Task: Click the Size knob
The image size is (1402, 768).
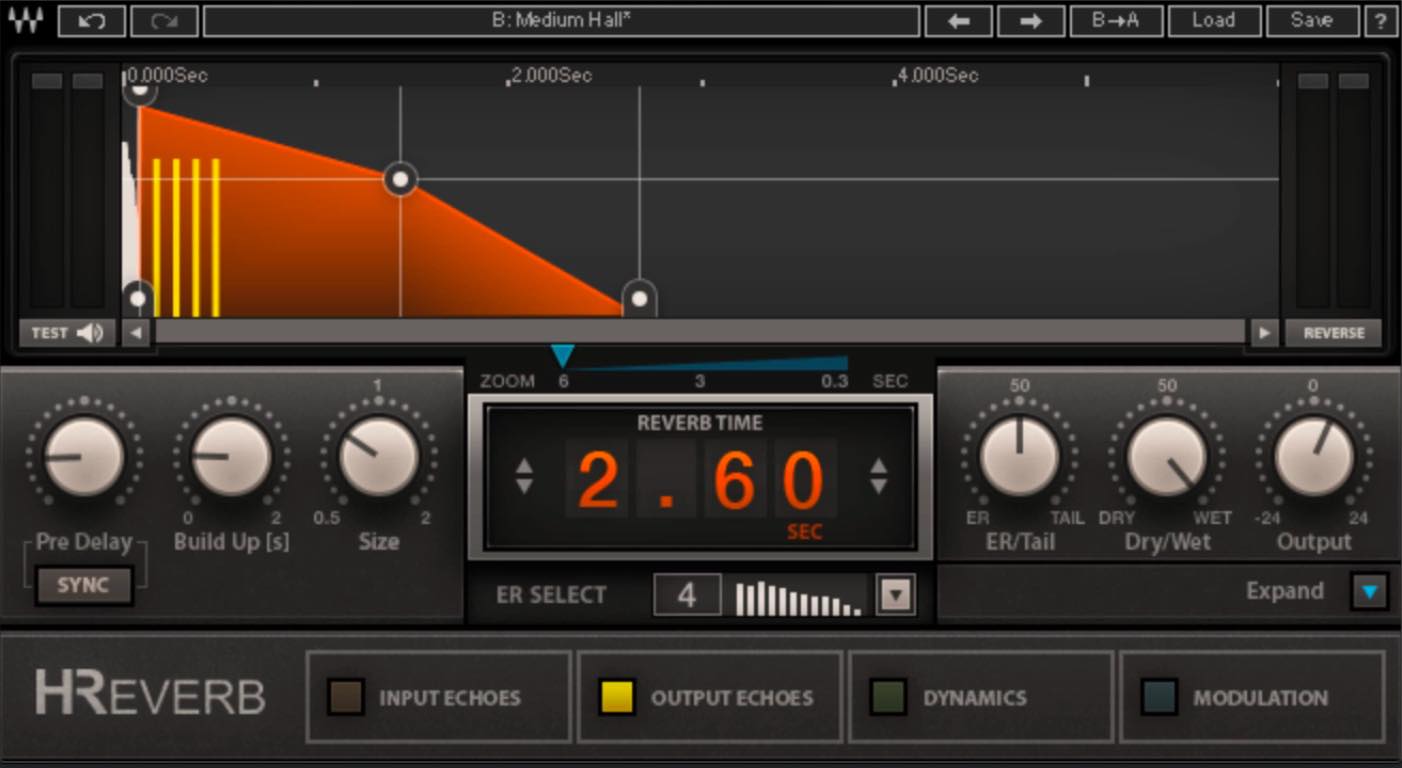Action: point(378,456)
